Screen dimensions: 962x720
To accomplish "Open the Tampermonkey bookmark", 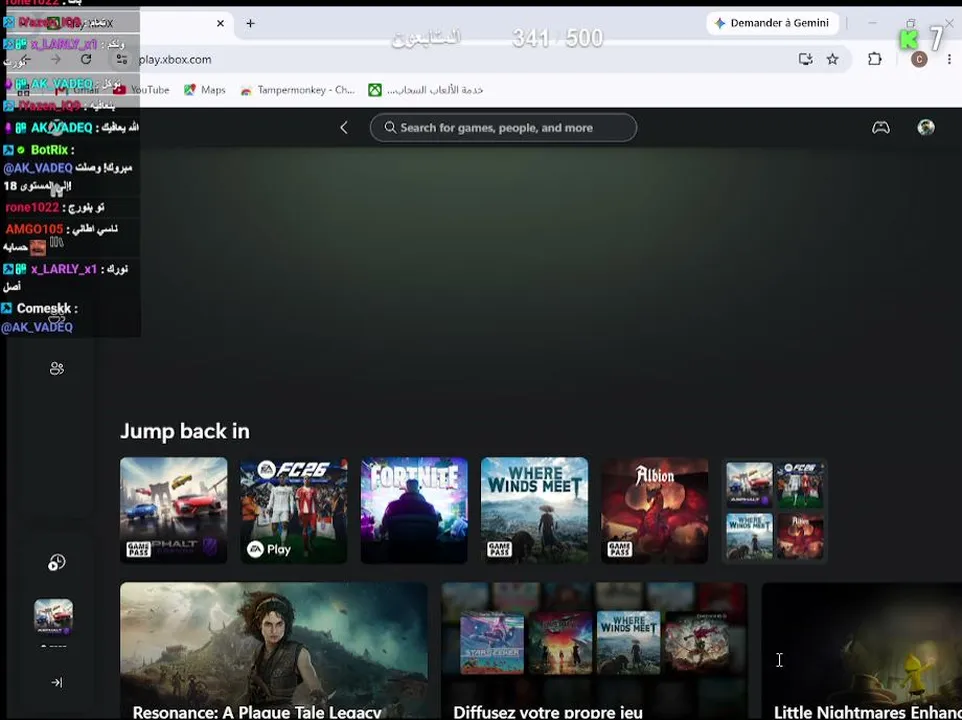I will (298, 90).
